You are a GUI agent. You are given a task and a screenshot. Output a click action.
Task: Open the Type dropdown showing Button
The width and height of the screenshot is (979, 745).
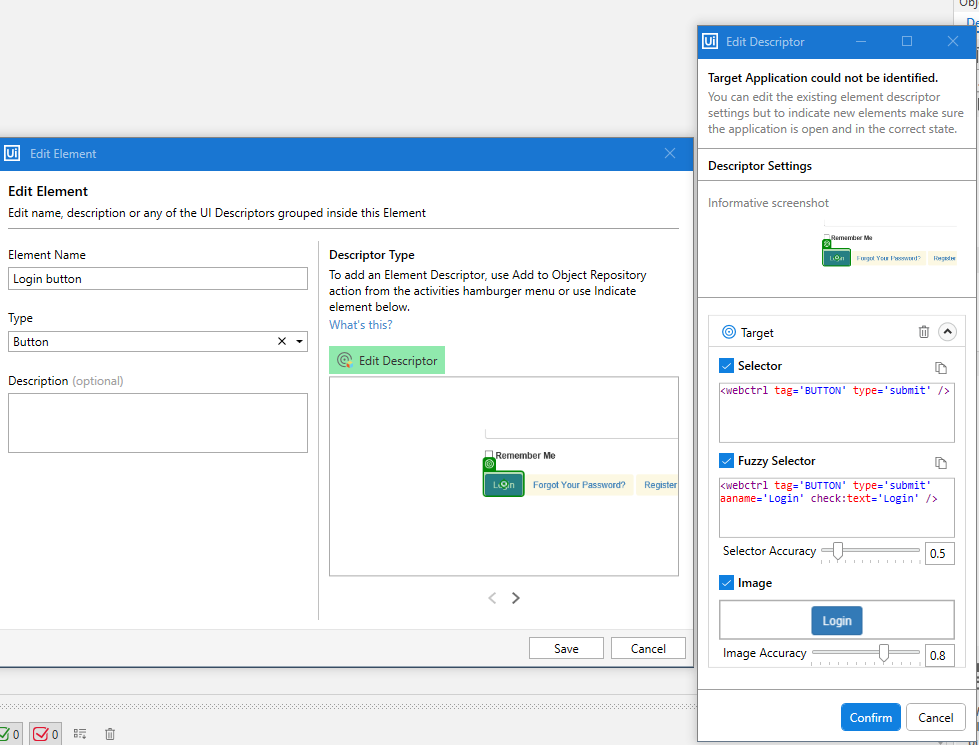pyautogui.click(x=300, y=342)
